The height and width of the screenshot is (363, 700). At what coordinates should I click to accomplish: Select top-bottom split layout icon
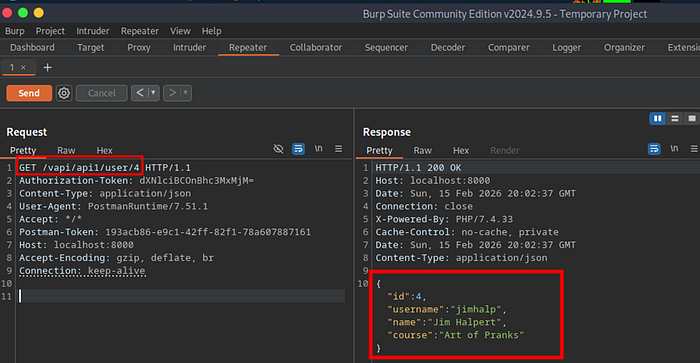pos(675,118)
